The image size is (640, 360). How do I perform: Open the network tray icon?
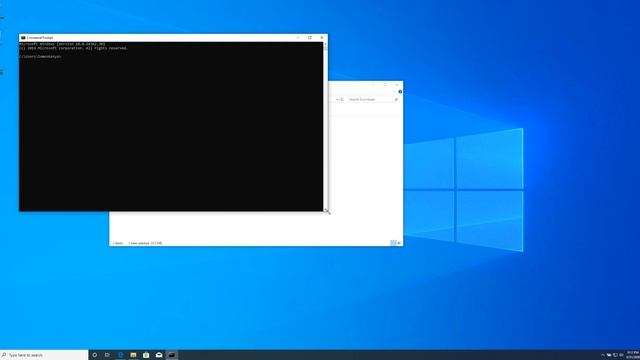615,355
